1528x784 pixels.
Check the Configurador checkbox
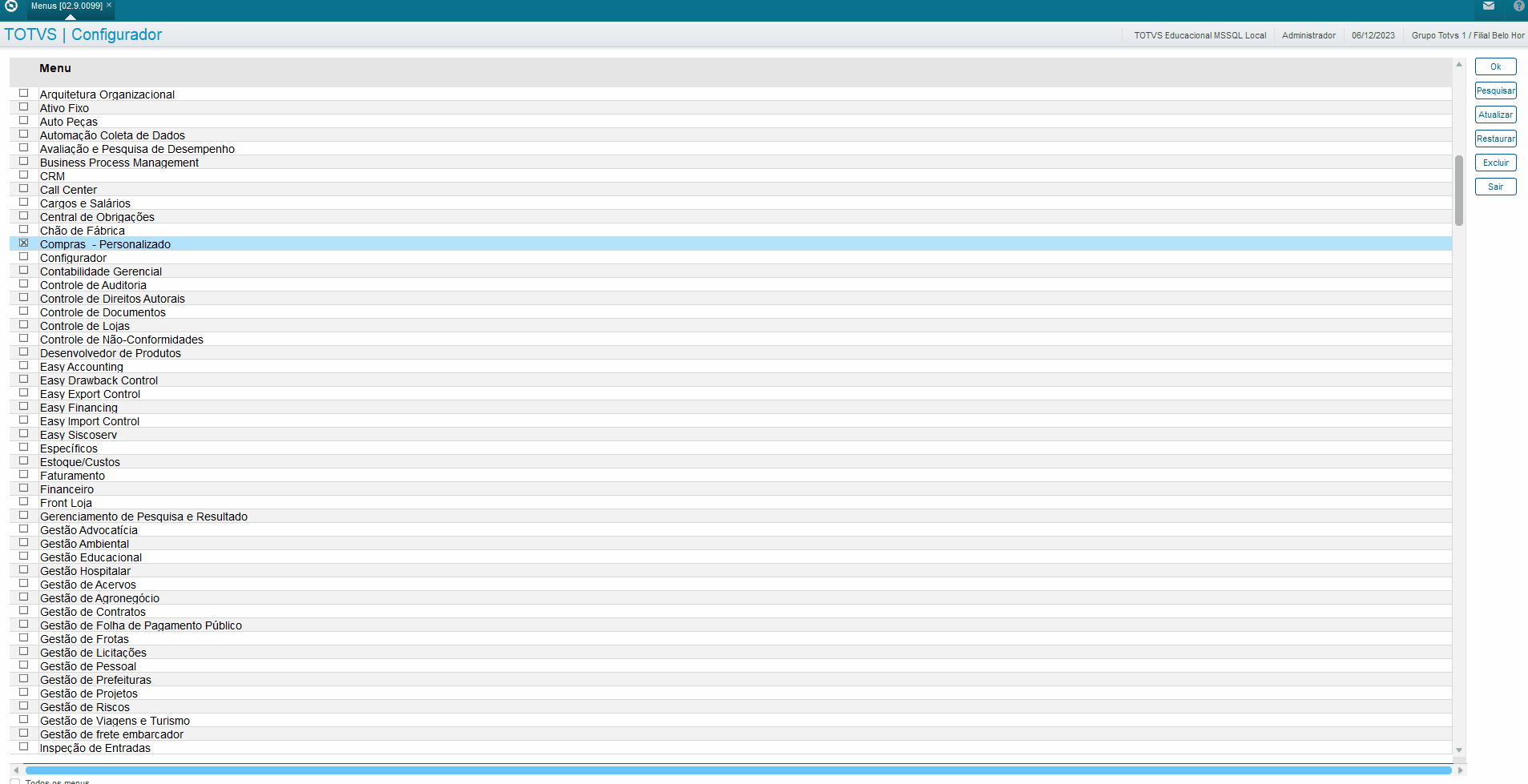click(24, 256)
